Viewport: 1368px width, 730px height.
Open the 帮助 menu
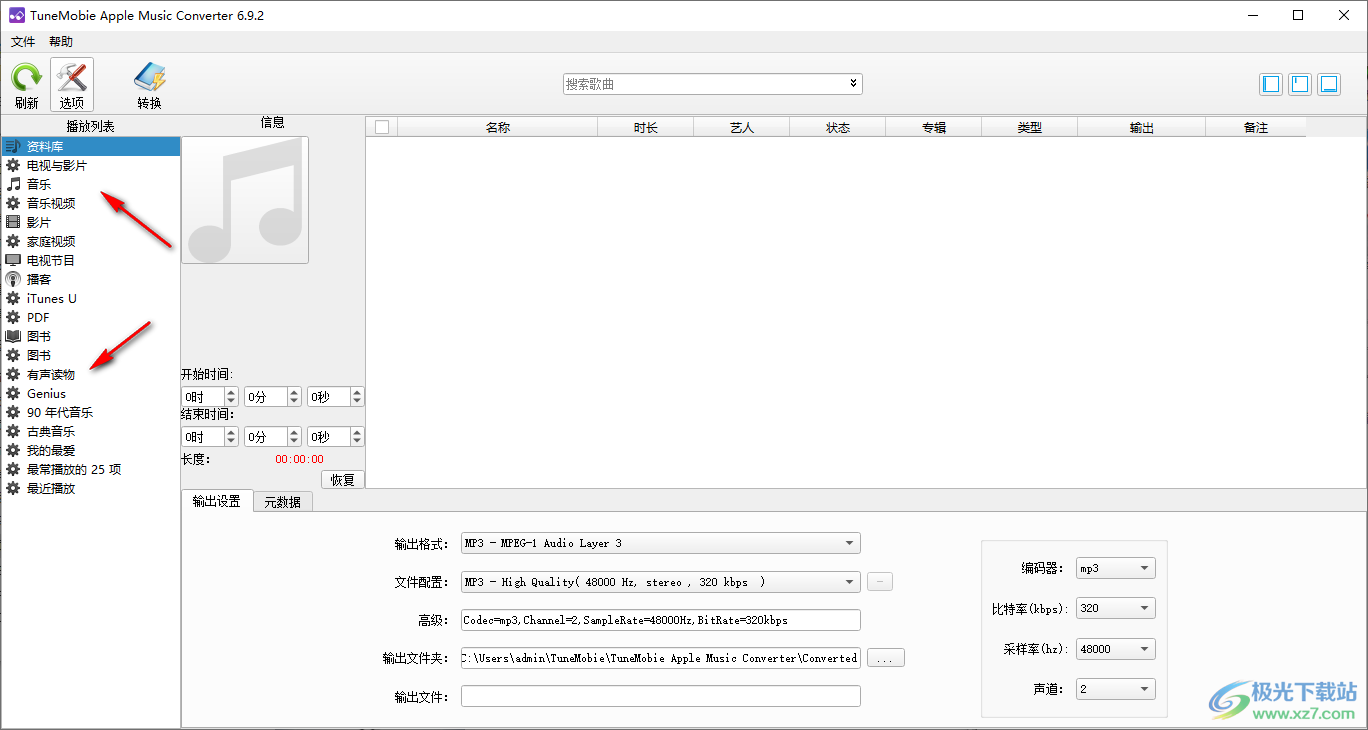coord(61,42)
